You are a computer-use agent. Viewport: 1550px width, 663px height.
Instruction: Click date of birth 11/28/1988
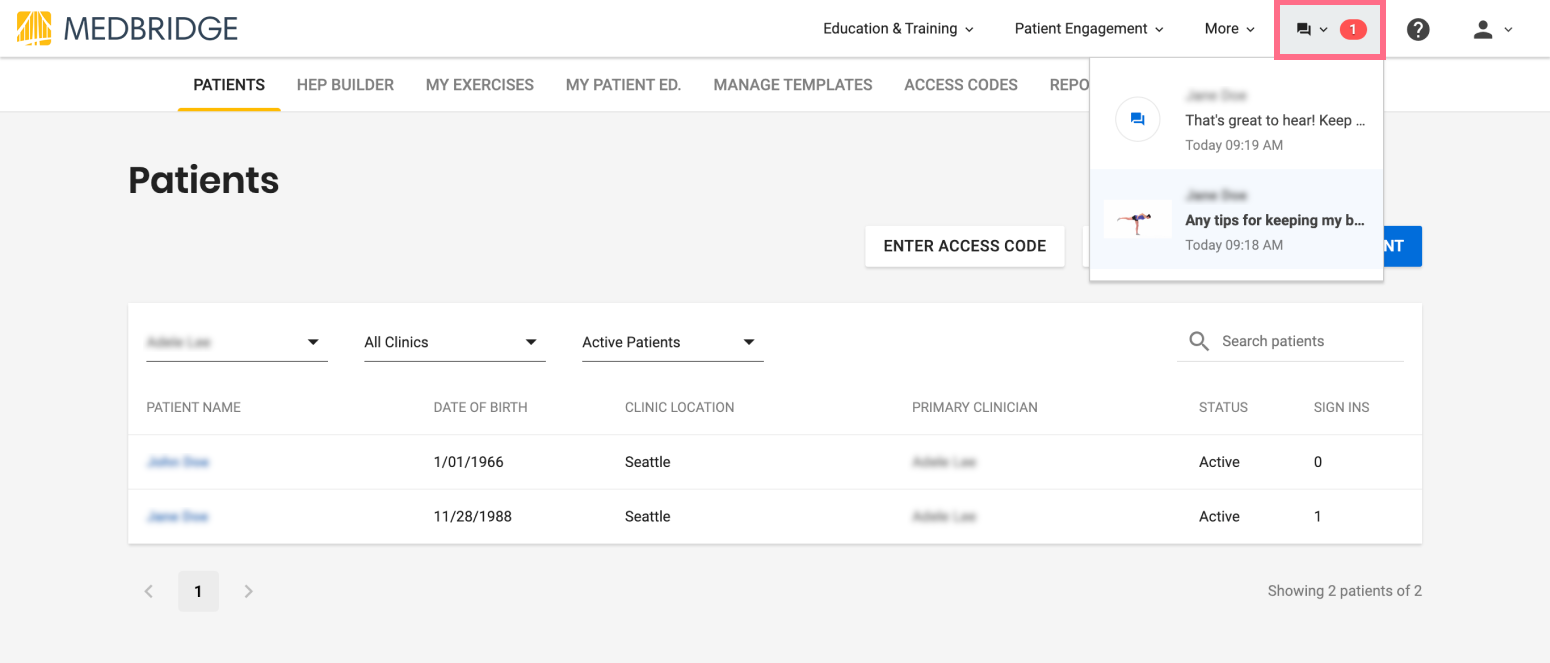click(472, 517)
